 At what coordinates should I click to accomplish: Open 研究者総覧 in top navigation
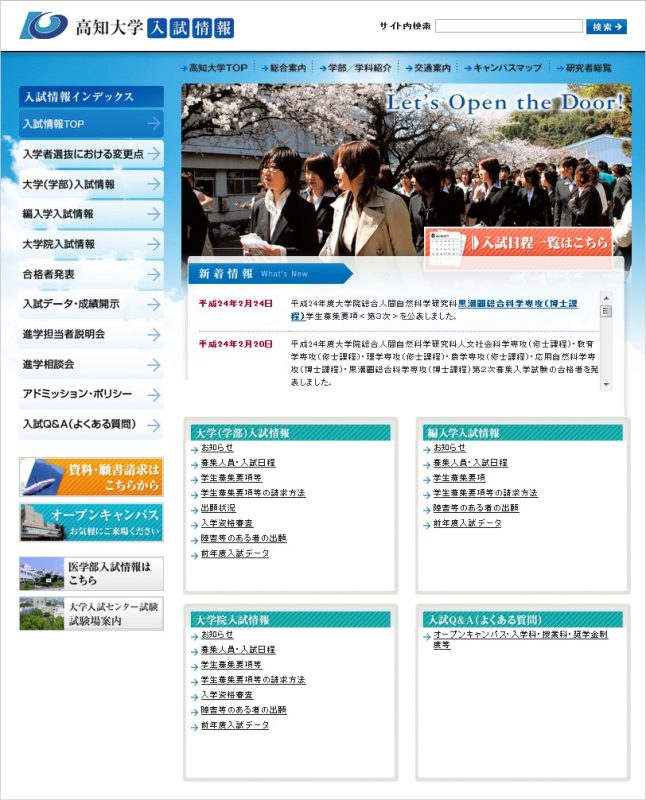(x=588, y=68)
